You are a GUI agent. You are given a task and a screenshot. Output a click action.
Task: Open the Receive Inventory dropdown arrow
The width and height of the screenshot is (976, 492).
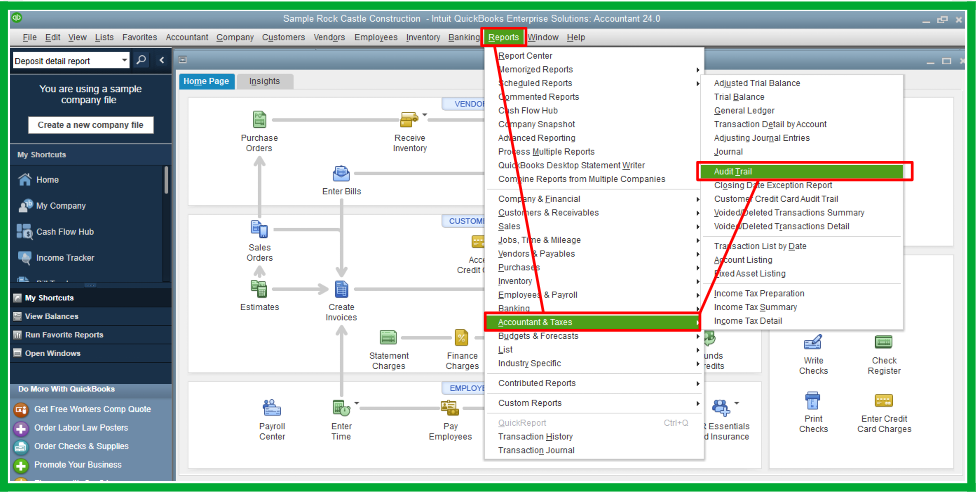pyautogui.click(x=425, y=115)
